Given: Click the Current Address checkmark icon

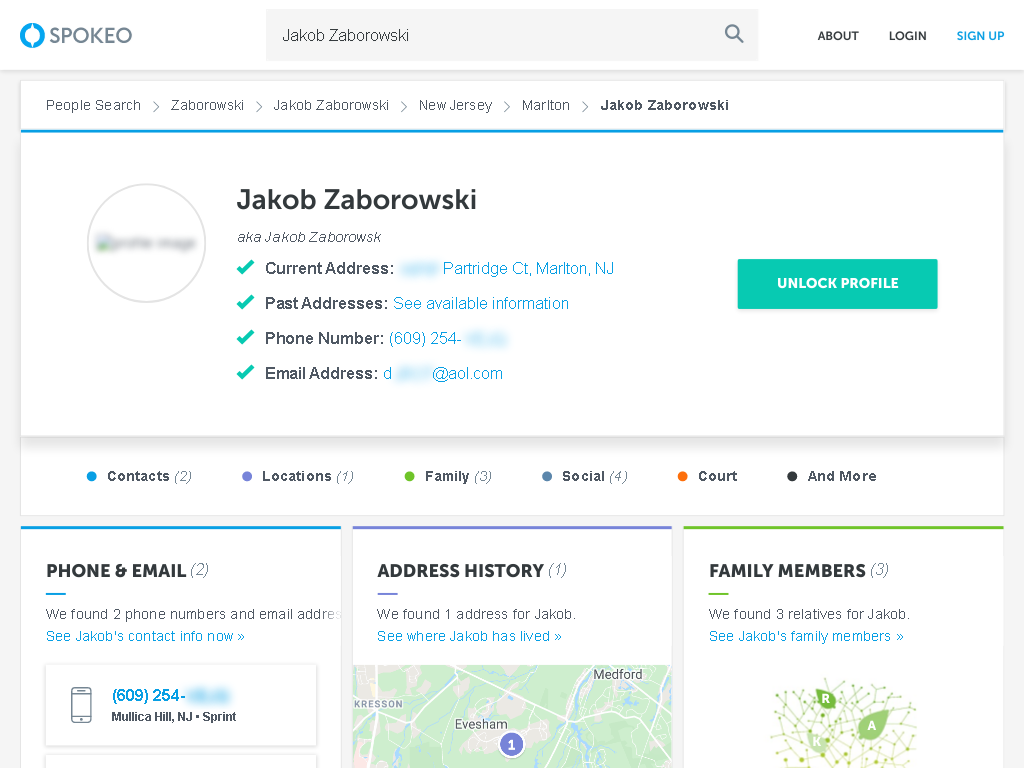Looking at the screenshot, I should click(x=245, y=268).
